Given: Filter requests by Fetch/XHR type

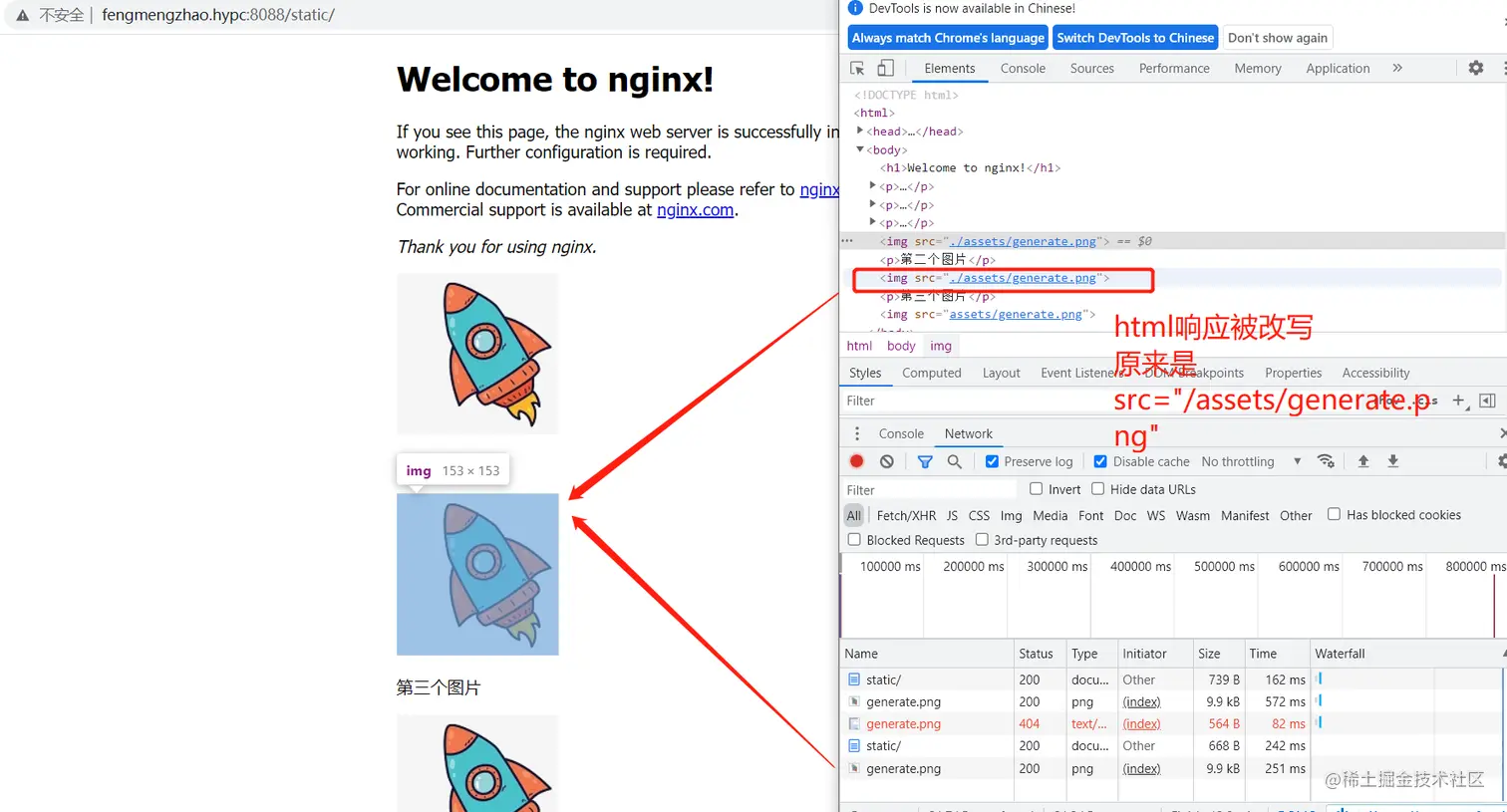Looking at the screenshot, I should [906, 515].
